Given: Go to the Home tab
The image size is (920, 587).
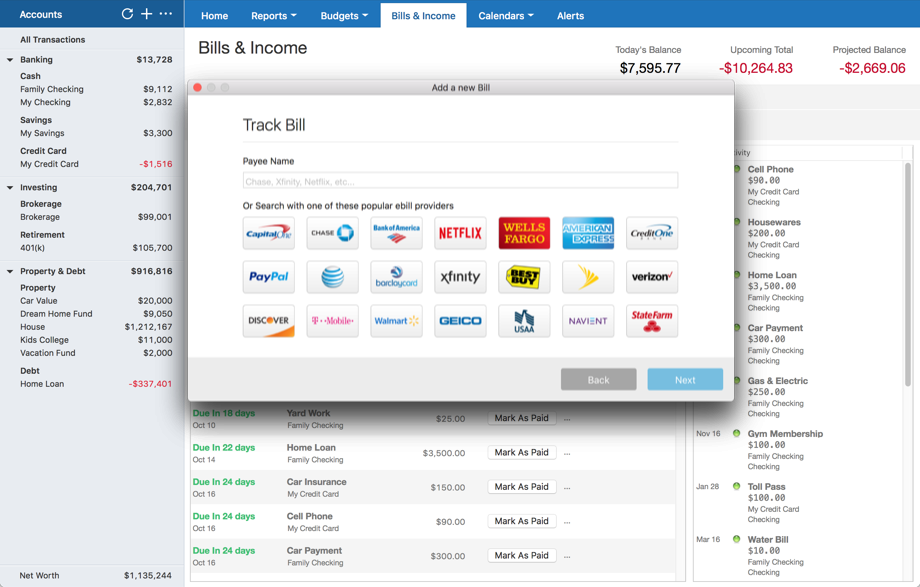Looking at the screenshot, I should coord(214,16).
